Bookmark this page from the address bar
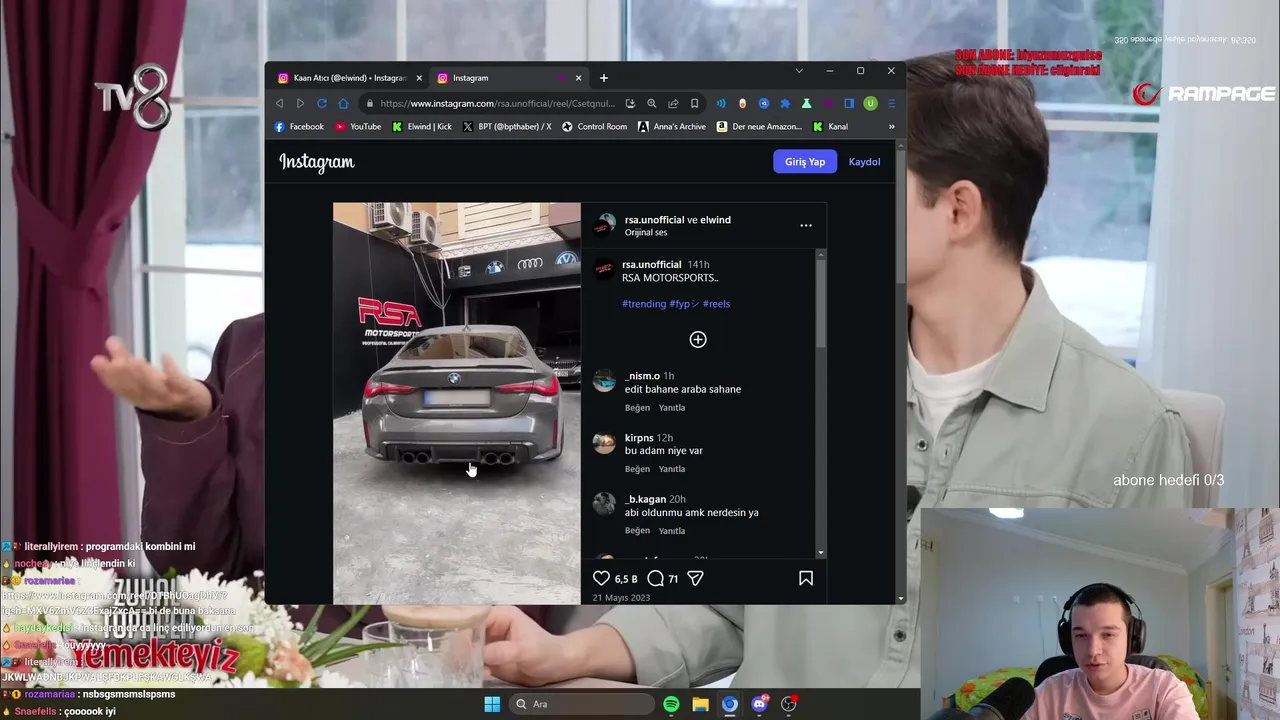 point(694,103)
